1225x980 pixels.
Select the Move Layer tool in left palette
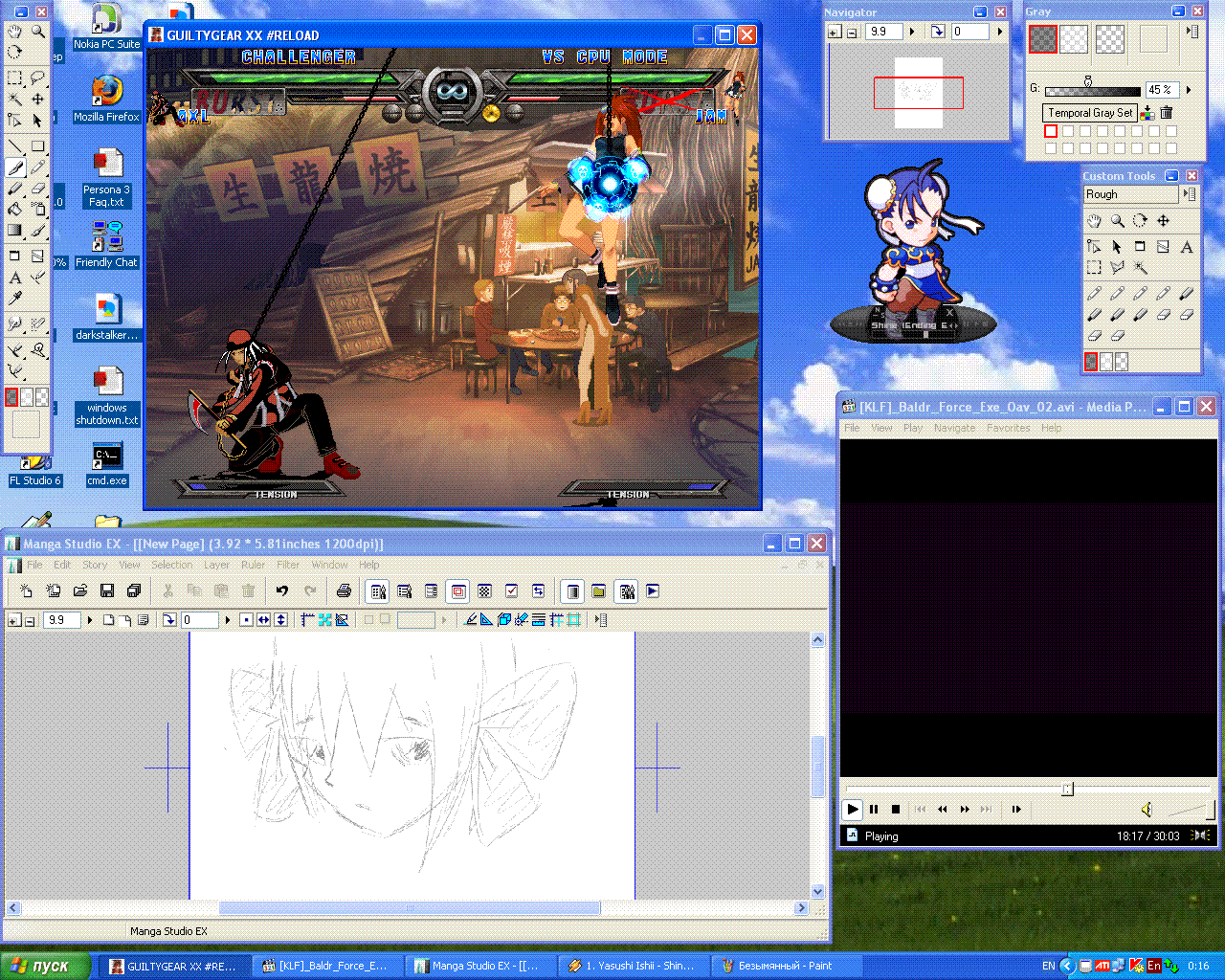pyautogui.click(x=38, y=100)
